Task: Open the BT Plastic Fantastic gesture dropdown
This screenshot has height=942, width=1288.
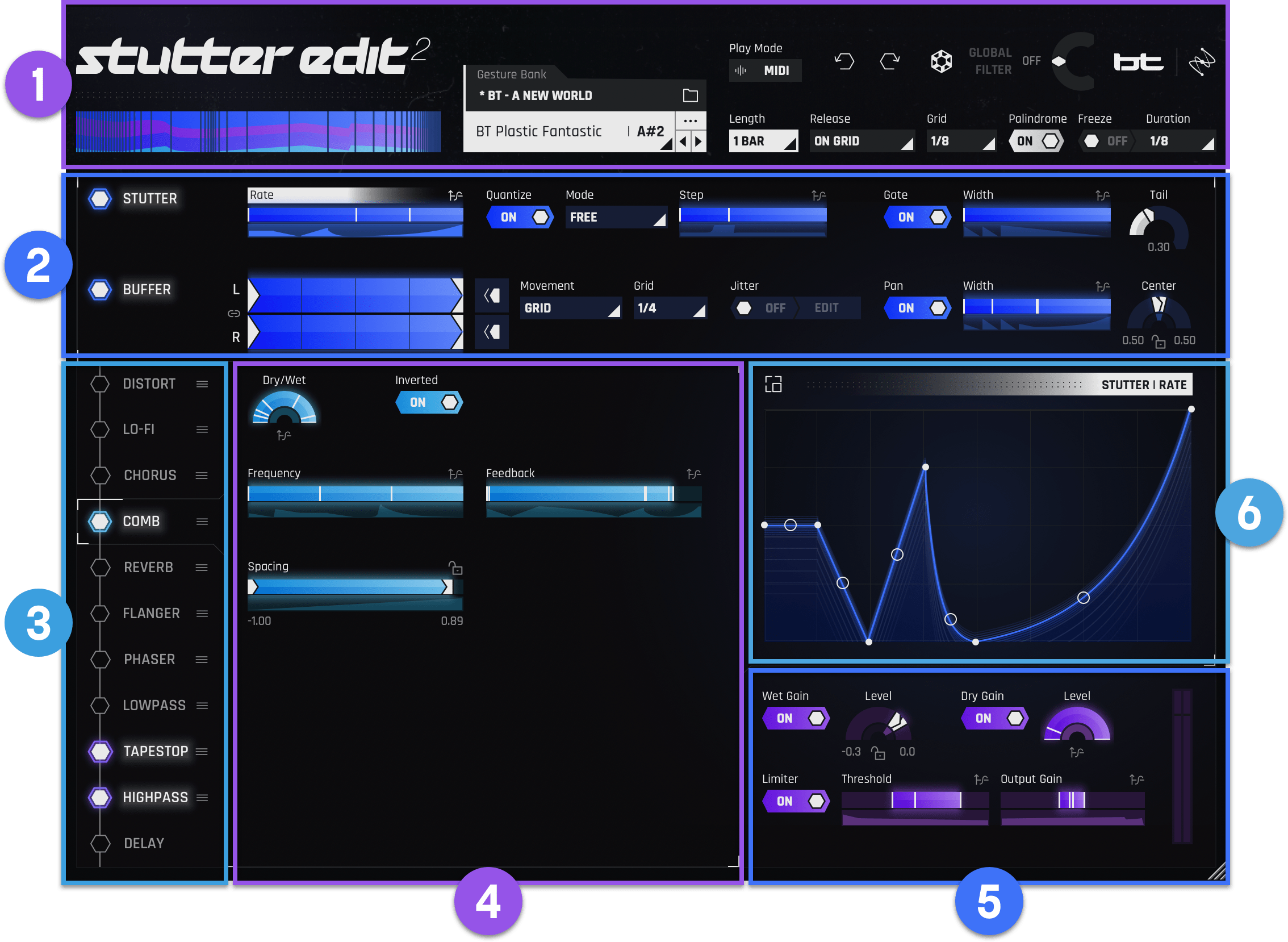Action: point(570,132)
